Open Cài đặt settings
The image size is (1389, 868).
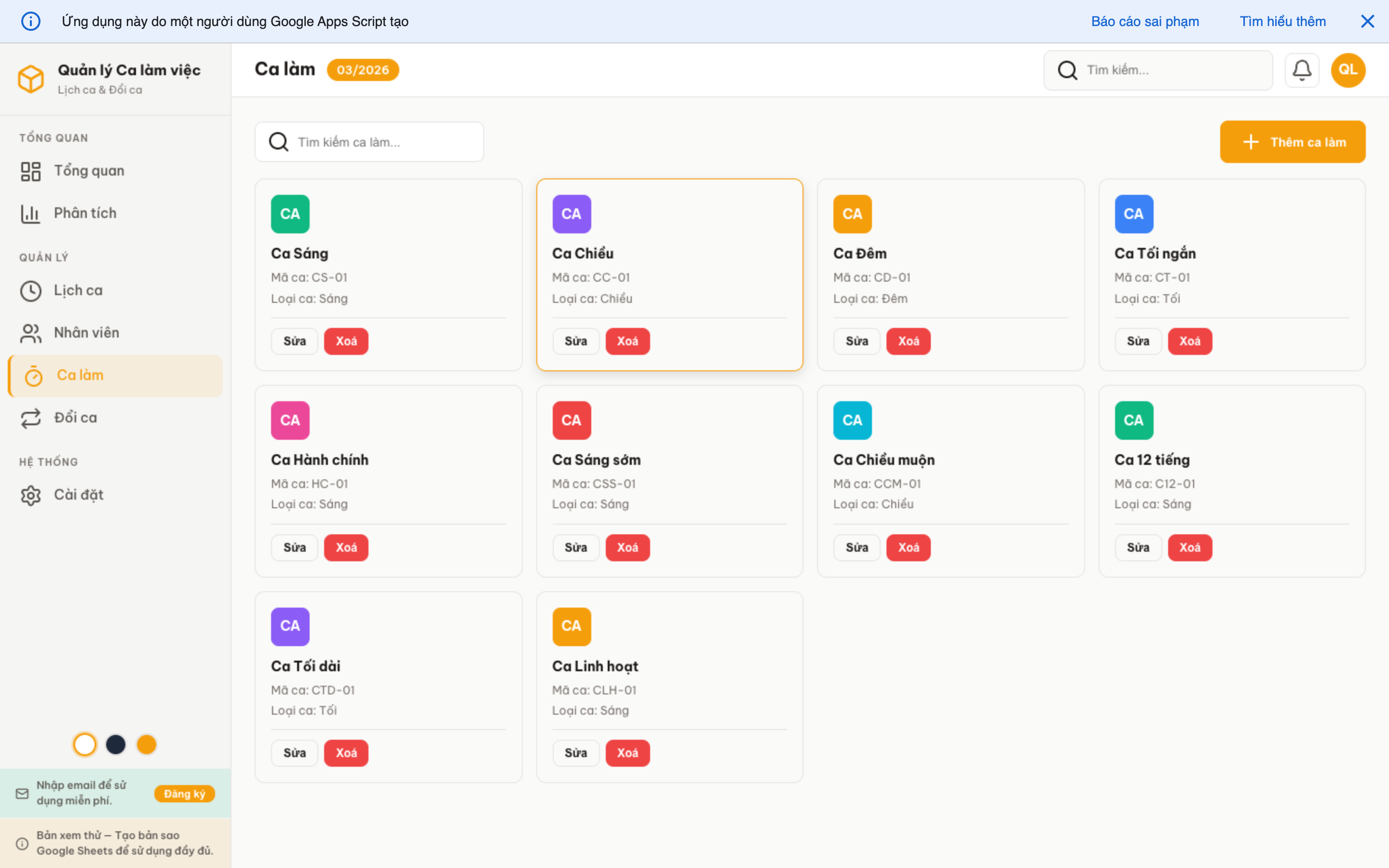click(x=79, y=495)
